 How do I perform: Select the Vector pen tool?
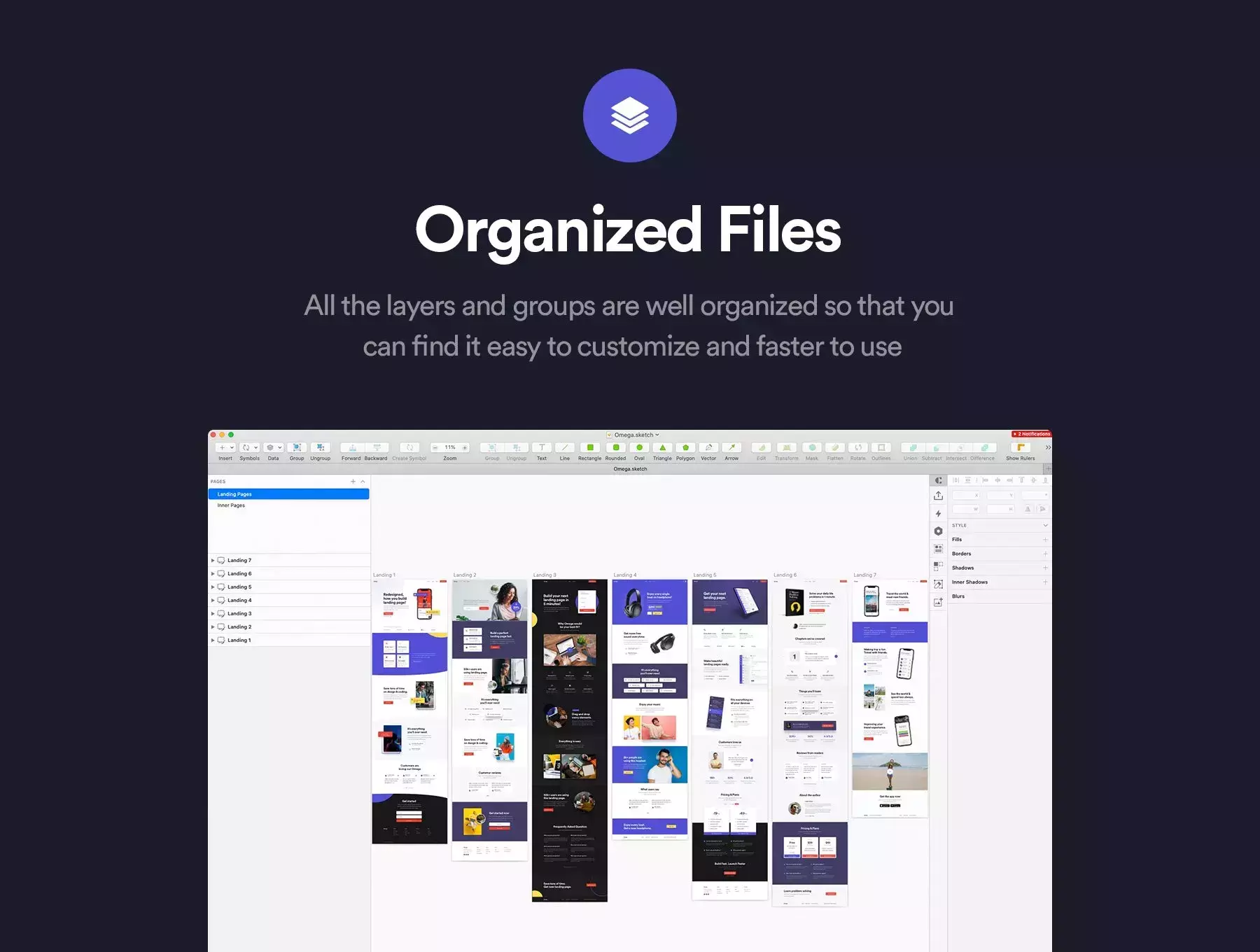point(708,447)
